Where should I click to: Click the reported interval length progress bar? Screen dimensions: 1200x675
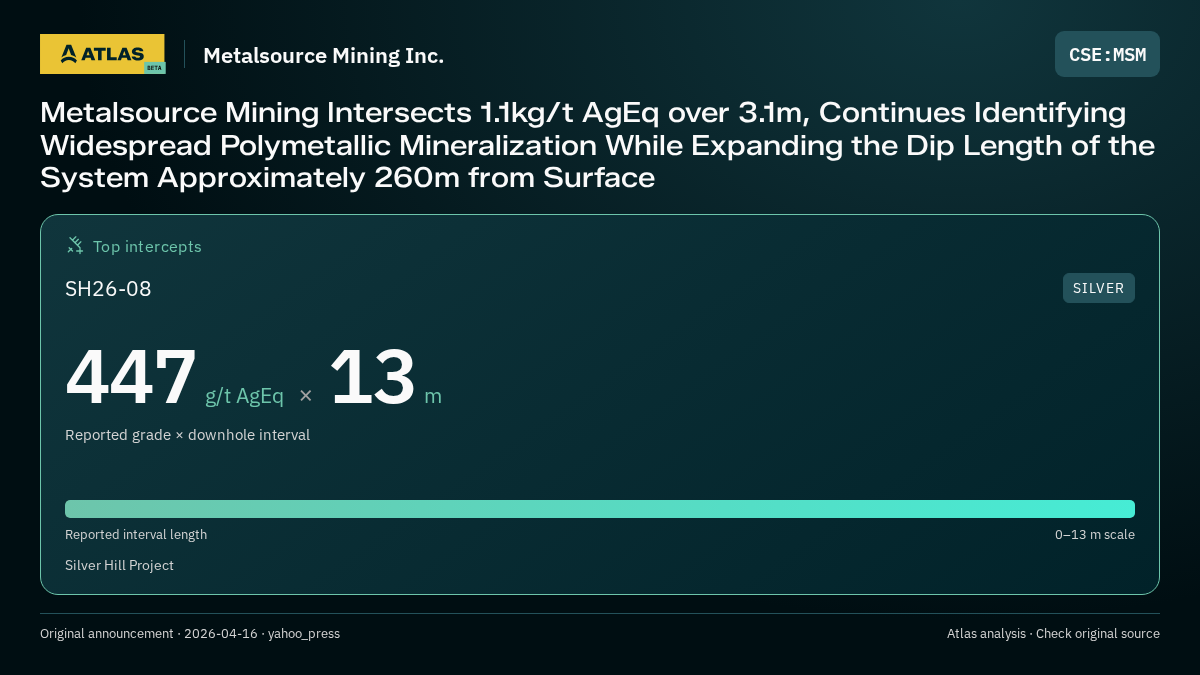[600, 509]
